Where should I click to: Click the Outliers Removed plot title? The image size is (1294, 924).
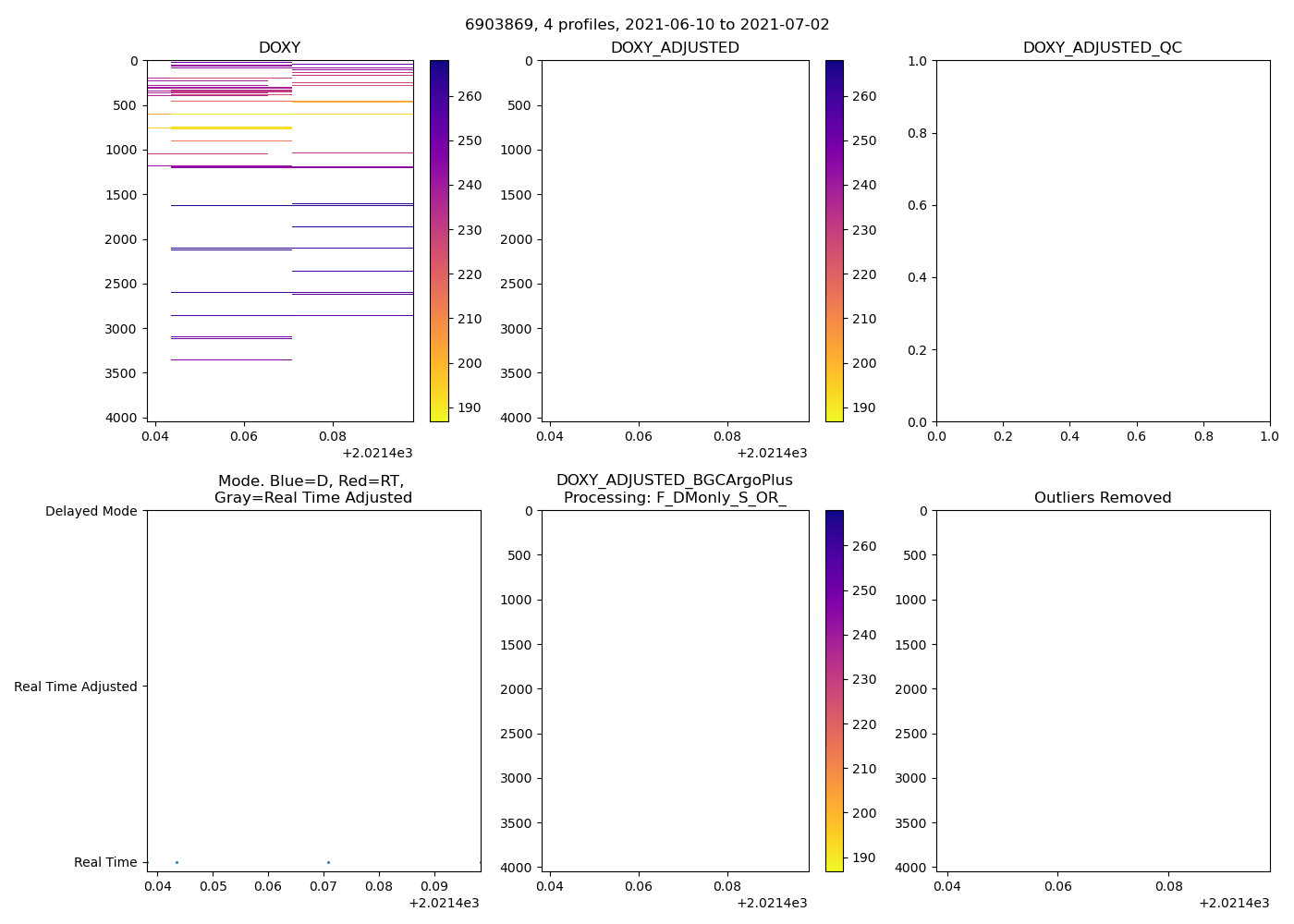click(x=1102, y=498)
